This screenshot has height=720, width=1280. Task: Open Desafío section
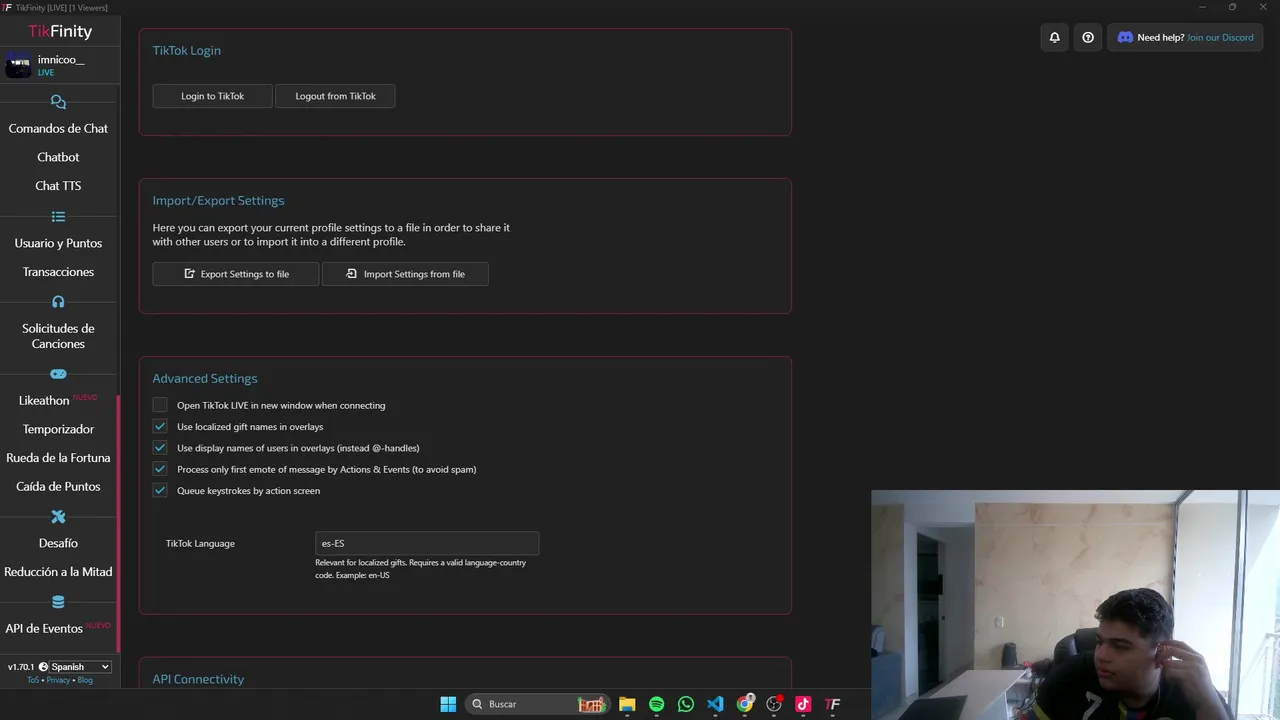pos(58,543)
